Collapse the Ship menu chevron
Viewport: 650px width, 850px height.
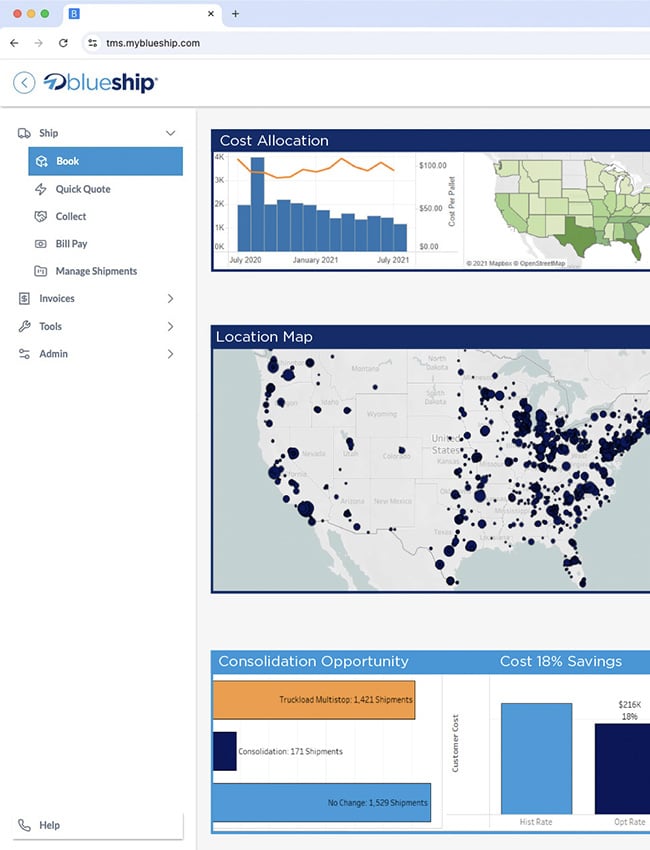(x=170, y=133)
